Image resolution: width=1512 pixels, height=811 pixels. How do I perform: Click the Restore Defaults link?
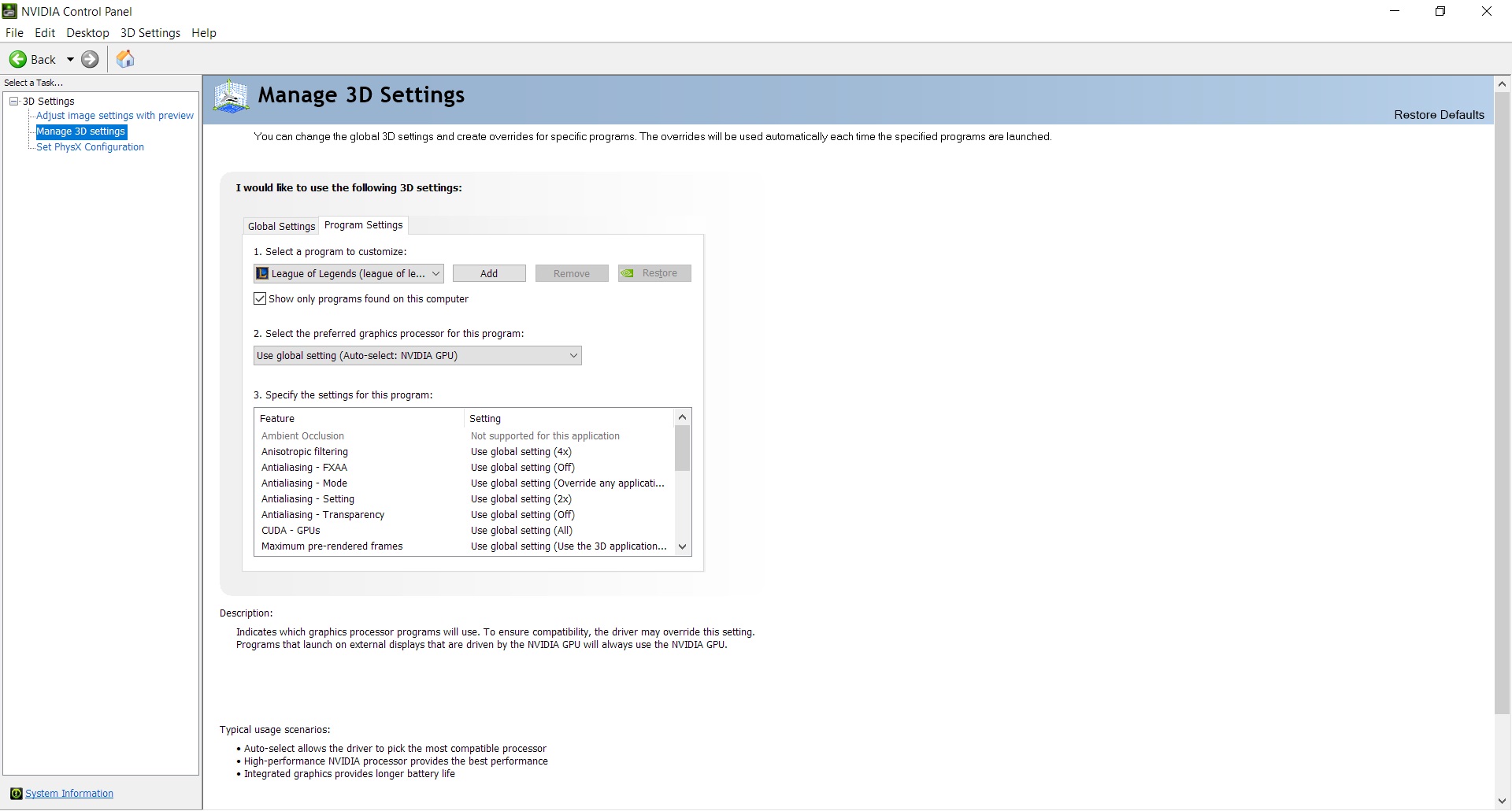pos(1439,115)
